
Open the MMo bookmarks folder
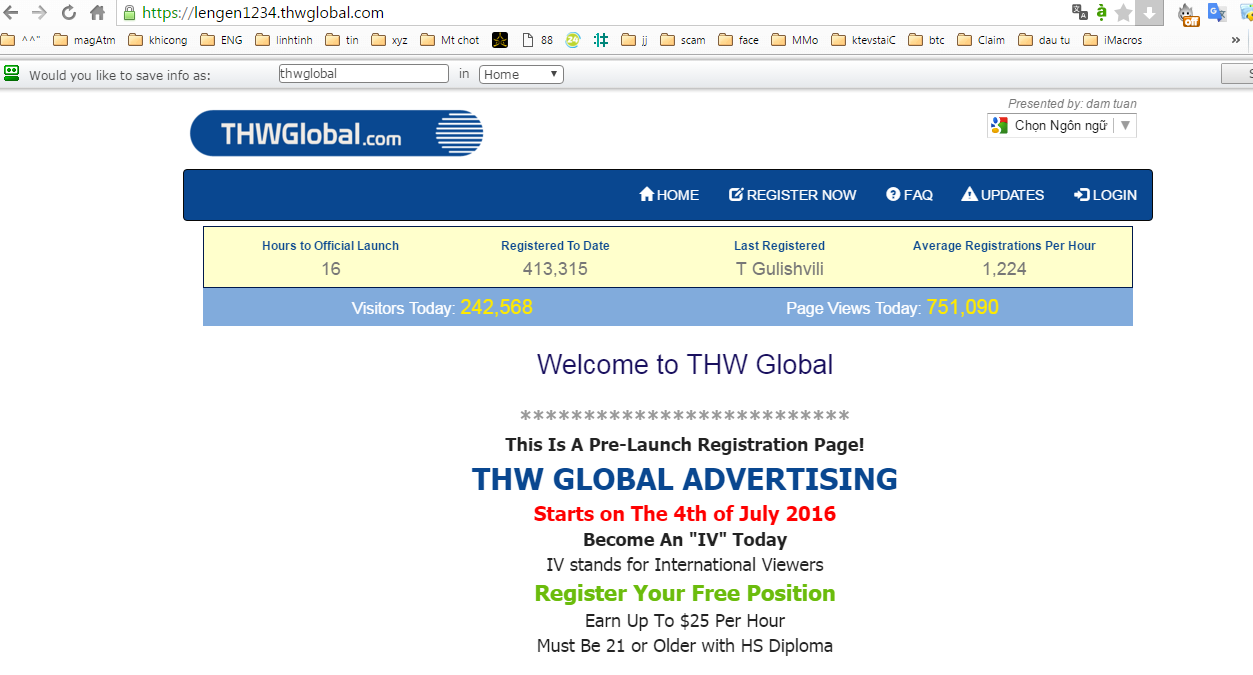795,40
